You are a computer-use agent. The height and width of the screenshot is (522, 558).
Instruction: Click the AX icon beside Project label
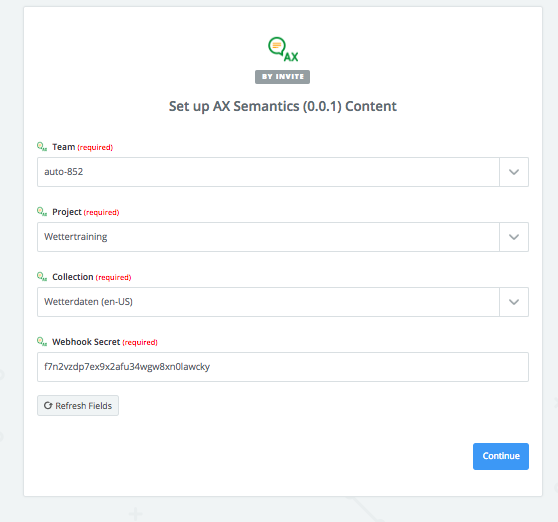pyautogui.click(x=42, y=212)
